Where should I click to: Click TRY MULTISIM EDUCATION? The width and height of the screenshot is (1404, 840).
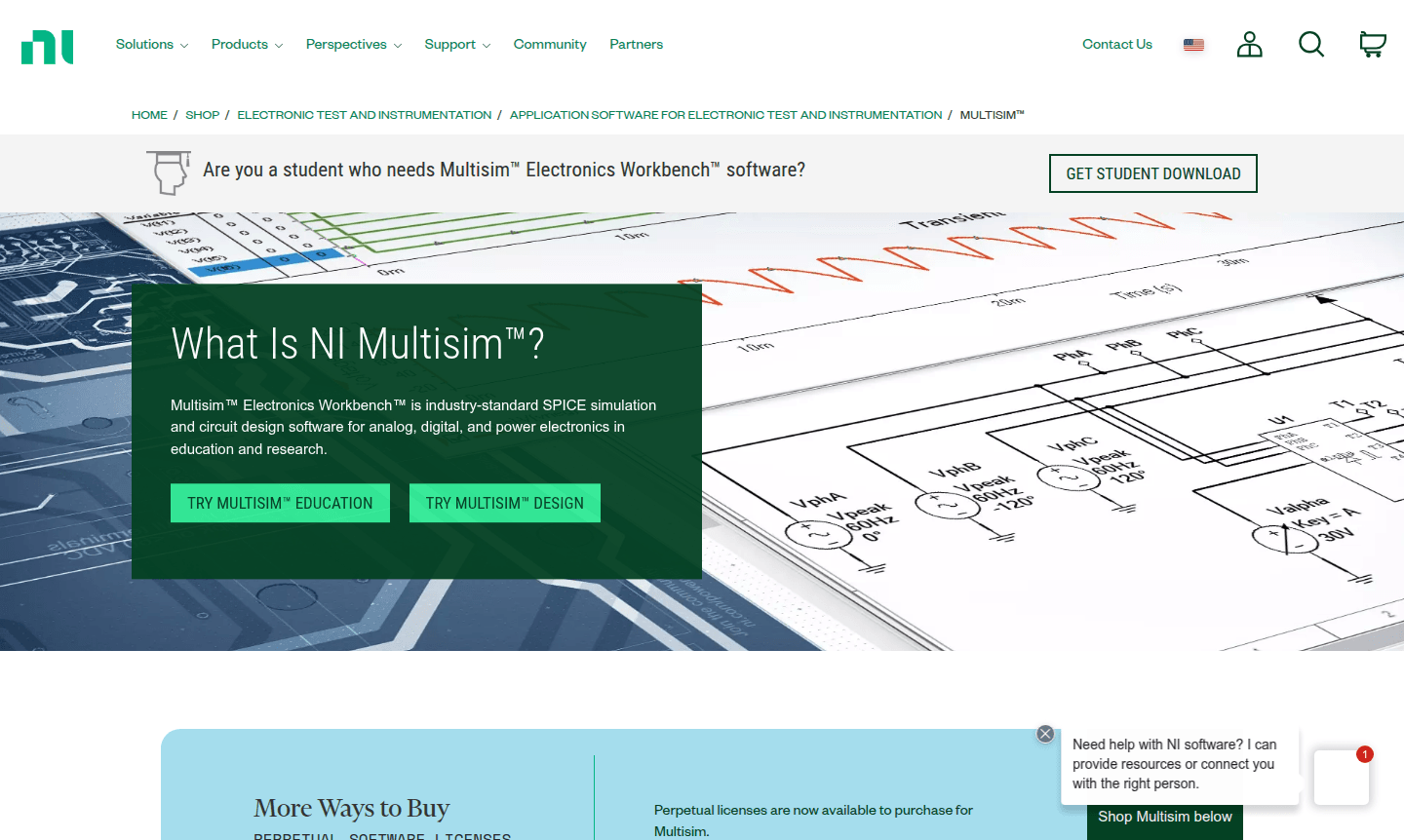tap(280, 503)
